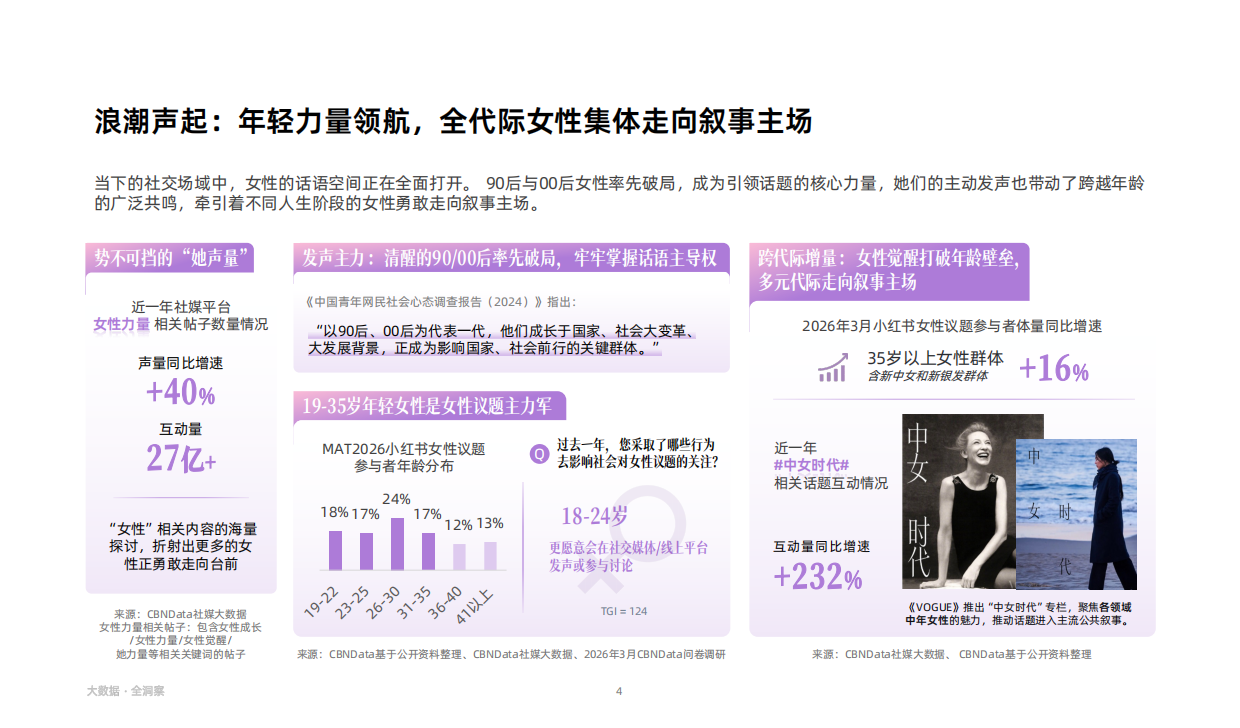Click the chart title MAT2026小红书女性议题

pyautogui.click(x=403, y=448)
